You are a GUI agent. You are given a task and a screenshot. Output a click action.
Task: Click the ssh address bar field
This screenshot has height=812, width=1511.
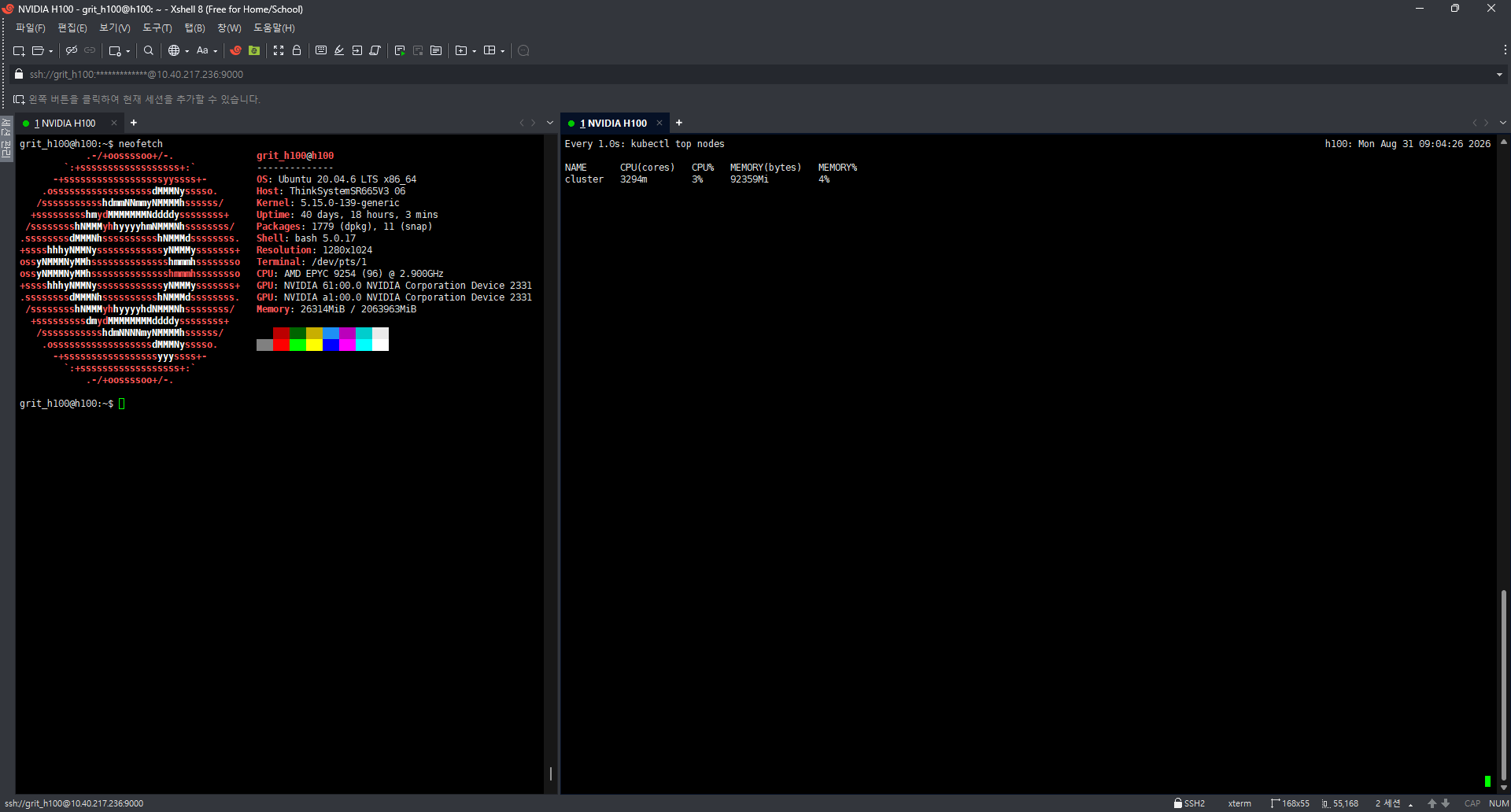tap(759, 75)
